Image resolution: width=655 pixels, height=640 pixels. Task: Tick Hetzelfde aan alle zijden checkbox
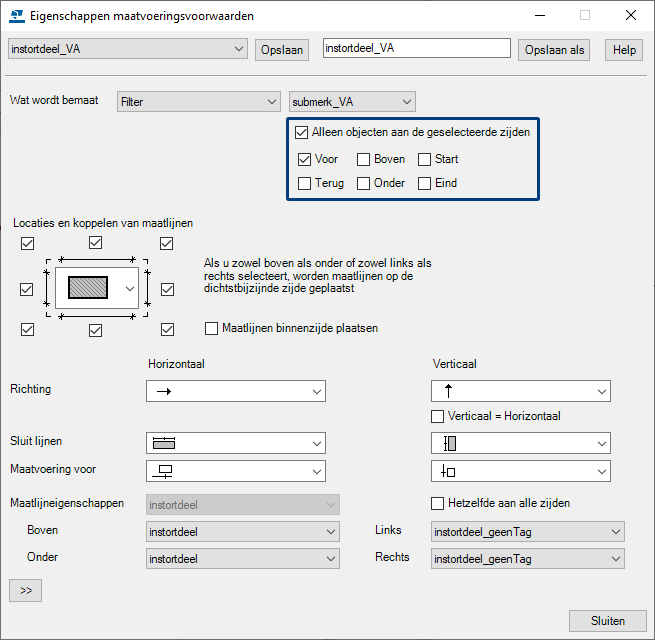tap(438, 504)
